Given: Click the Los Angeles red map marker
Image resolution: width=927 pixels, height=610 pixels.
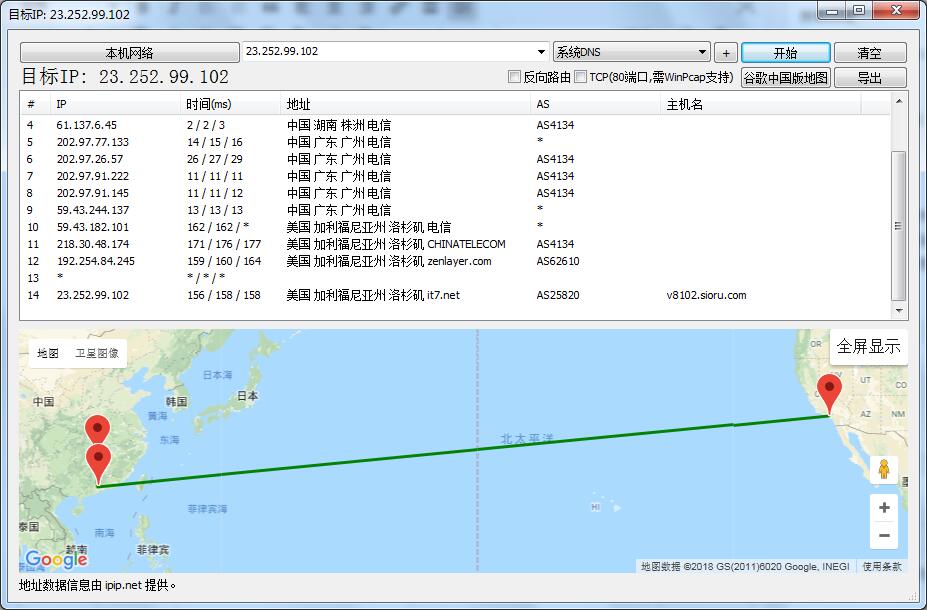Looking at the screenshot, I should [829, 391].
